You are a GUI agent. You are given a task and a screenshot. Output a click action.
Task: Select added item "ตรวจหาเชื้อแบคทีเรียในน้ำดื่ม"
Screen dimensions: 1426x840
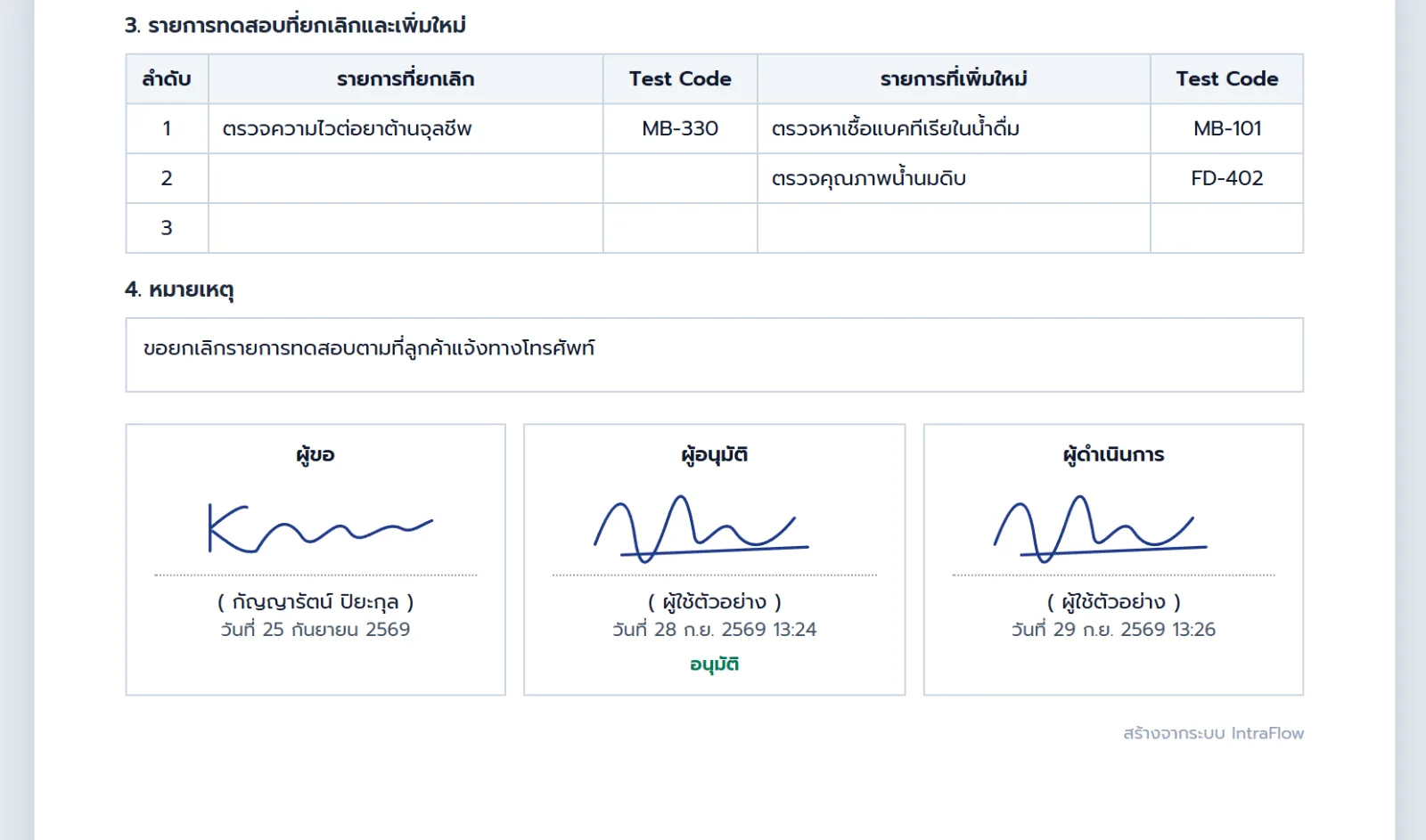coord(895,128)
